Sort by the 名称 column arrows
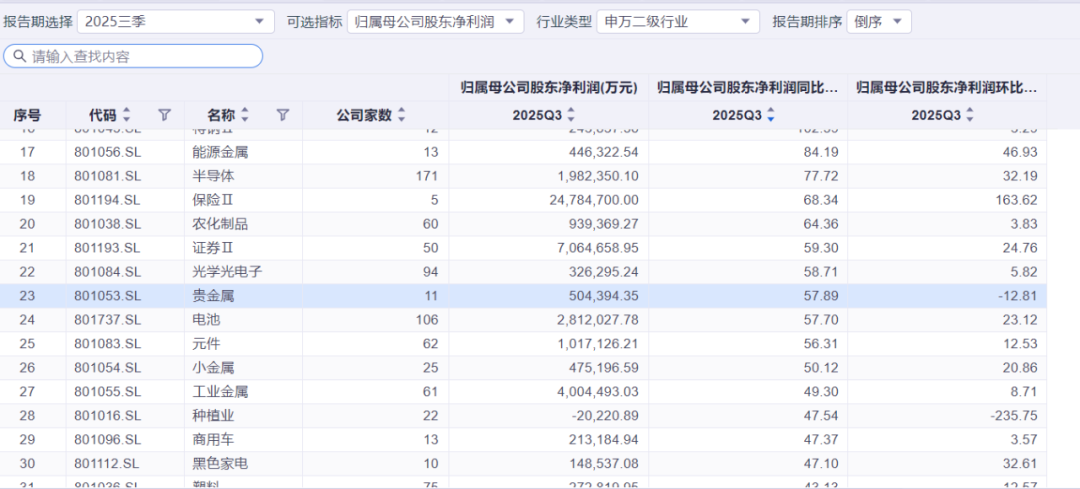This screenshot has width=1080, height=489. tap(245, 116)
